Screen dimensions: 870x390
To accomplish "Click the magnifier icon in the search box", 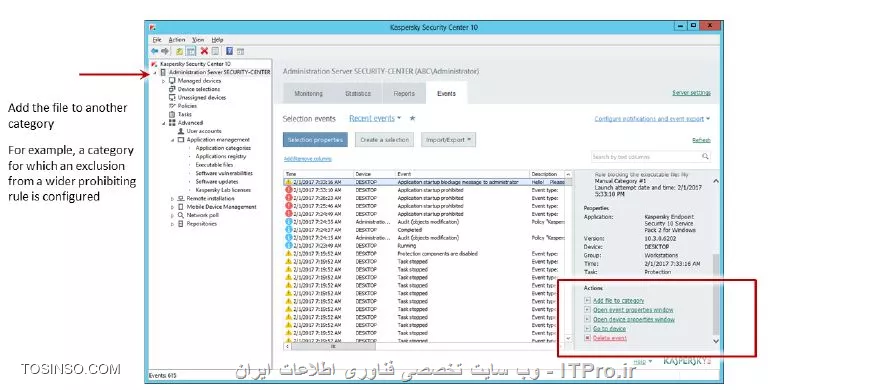I will pos(705,156).
